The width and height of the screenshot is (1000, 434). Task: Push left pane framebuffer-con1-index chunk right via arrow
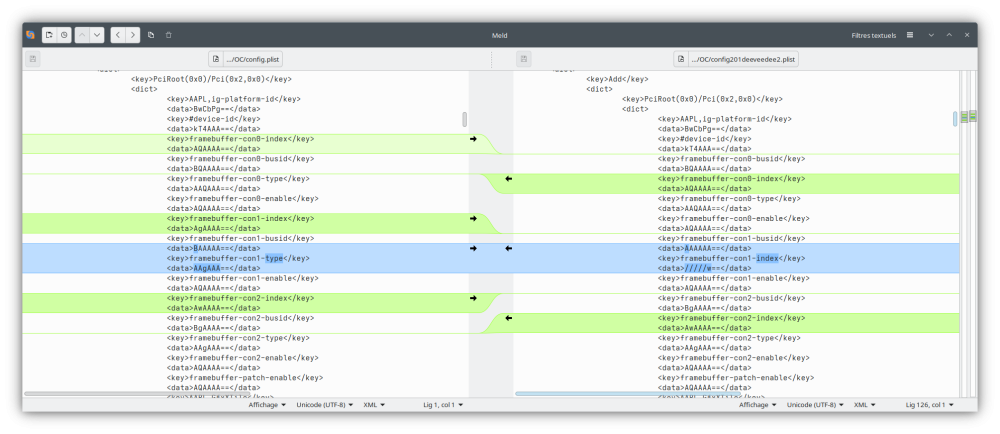(473, 219)
